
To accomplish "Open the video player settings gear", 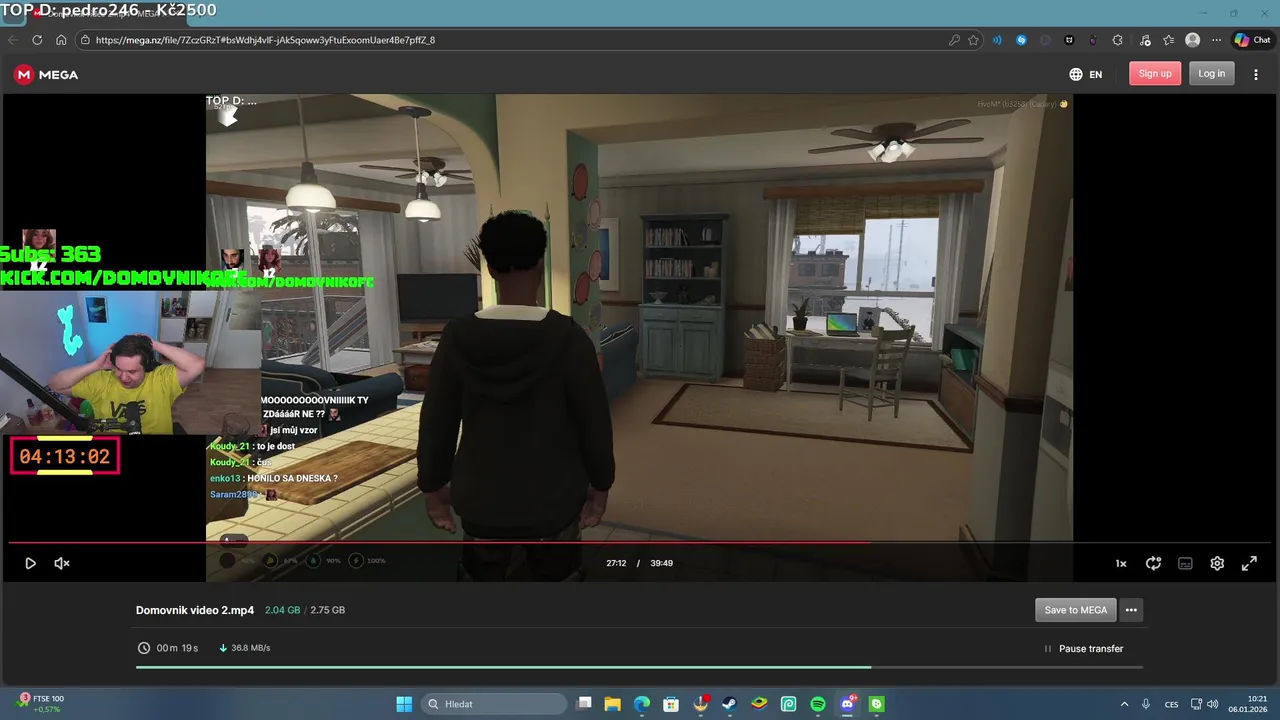I will pos(1217,563).
